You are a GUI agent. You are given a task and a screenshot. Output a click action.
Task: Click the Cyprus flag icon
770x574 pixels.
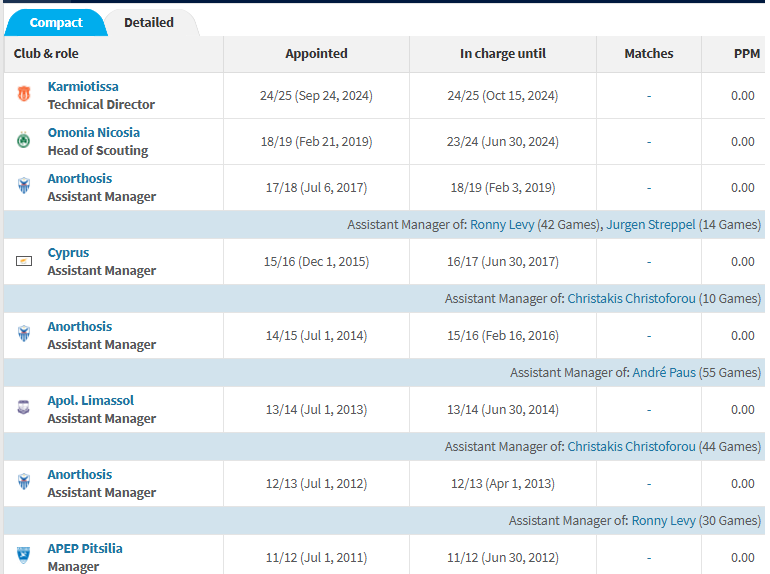24,261
